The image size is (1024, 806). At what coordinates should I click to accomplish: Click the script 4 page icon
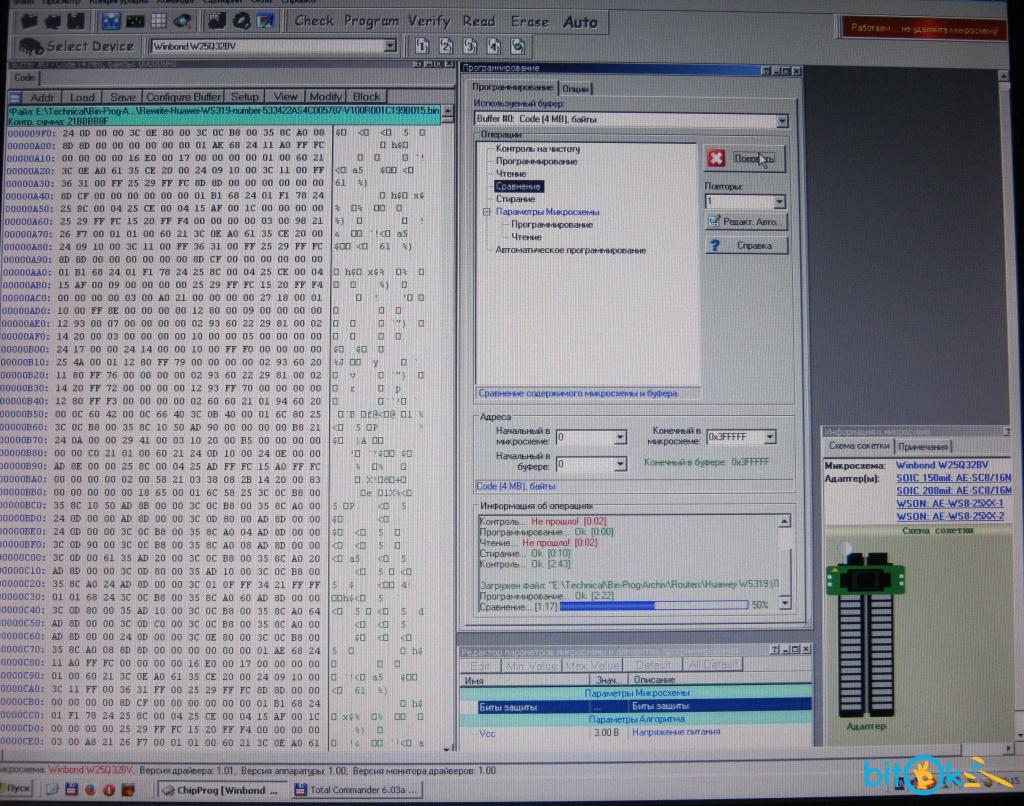pyautogui.click(x=494, y=46)
